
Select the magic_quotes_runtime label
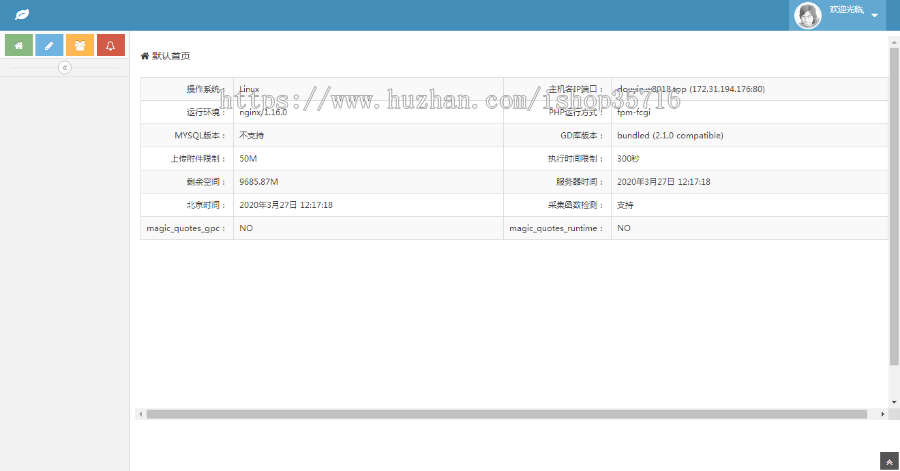[556, 228]
